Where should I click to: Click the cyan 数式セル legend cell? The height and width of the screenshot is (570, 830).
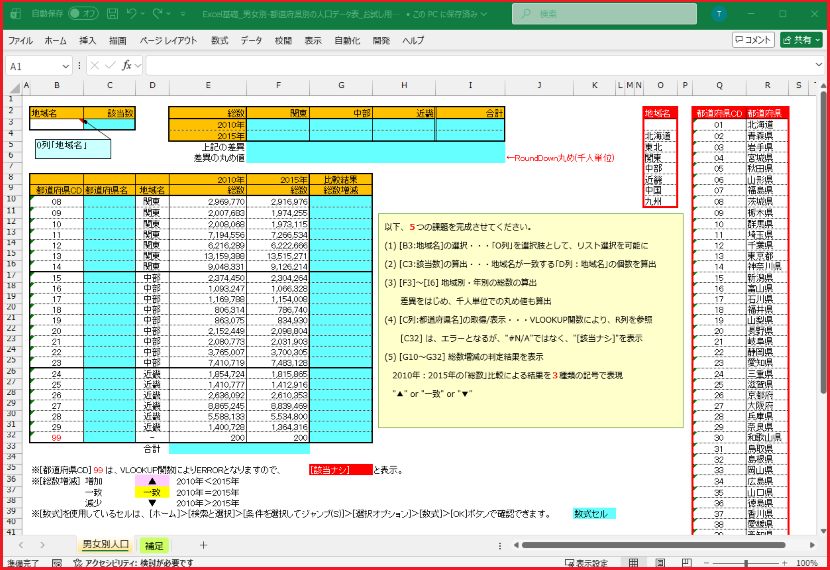594,514
